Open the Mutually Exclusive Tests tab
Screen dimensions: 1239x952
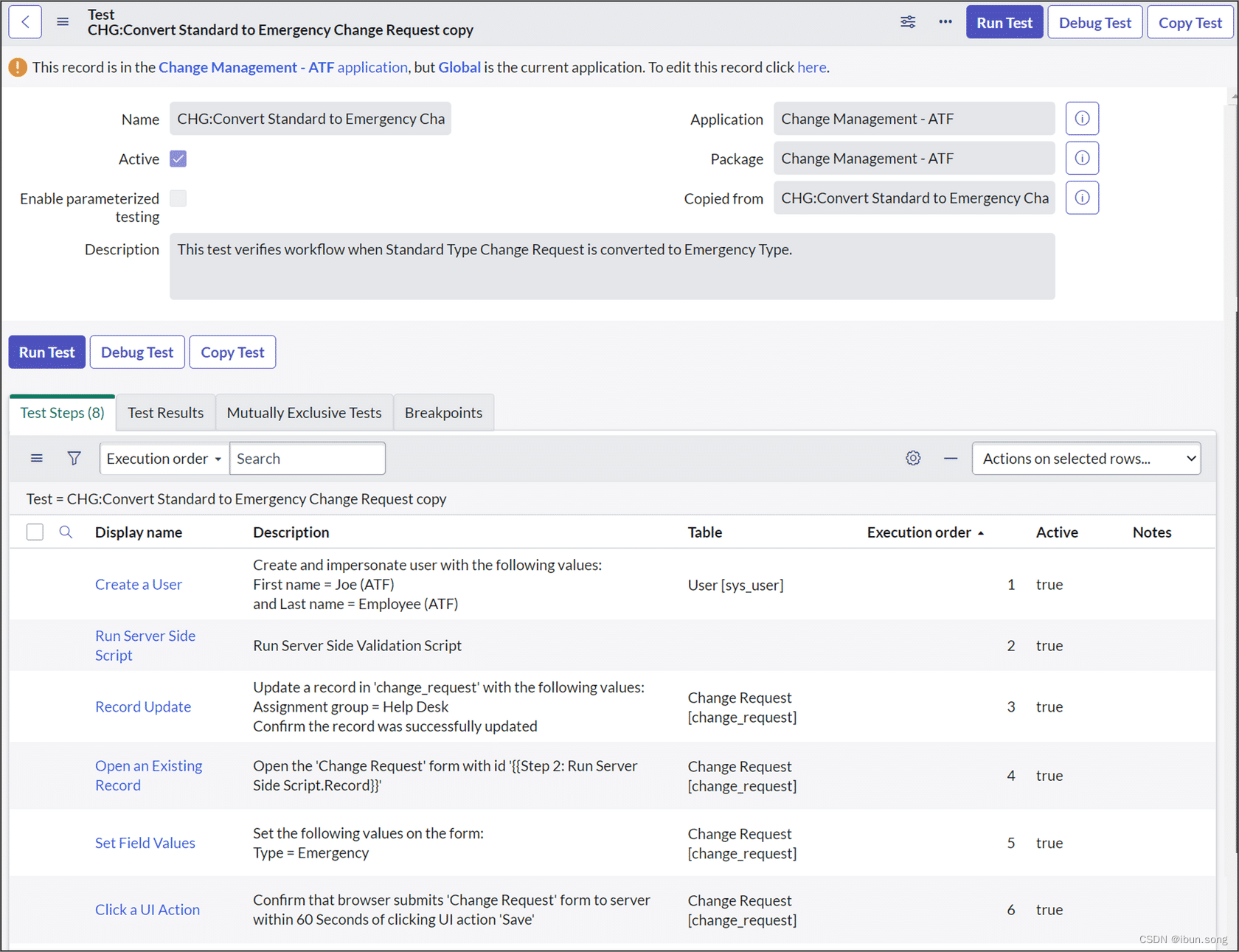coord(305,413)
